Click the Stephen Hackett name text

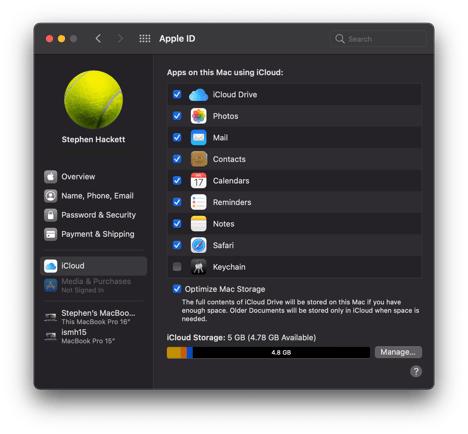click(x=93, y=139)
